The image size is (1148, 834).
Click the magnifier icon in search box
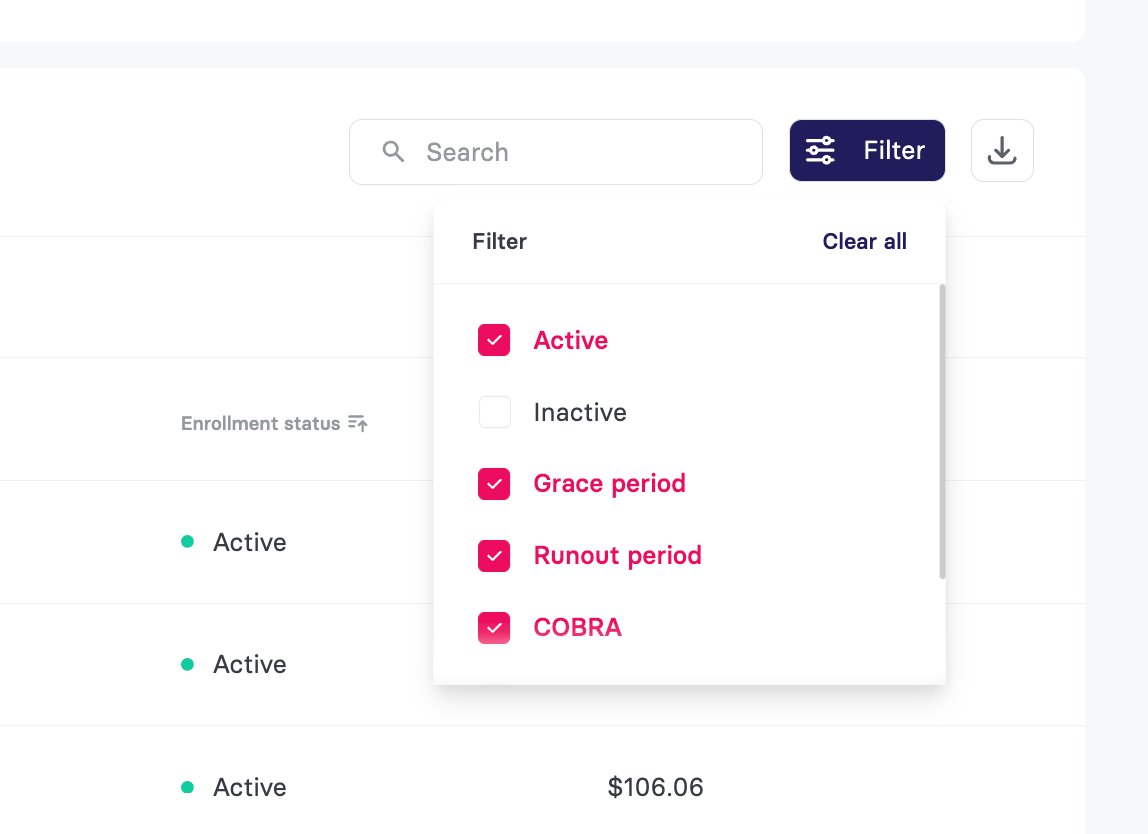(x=393, y=152)
